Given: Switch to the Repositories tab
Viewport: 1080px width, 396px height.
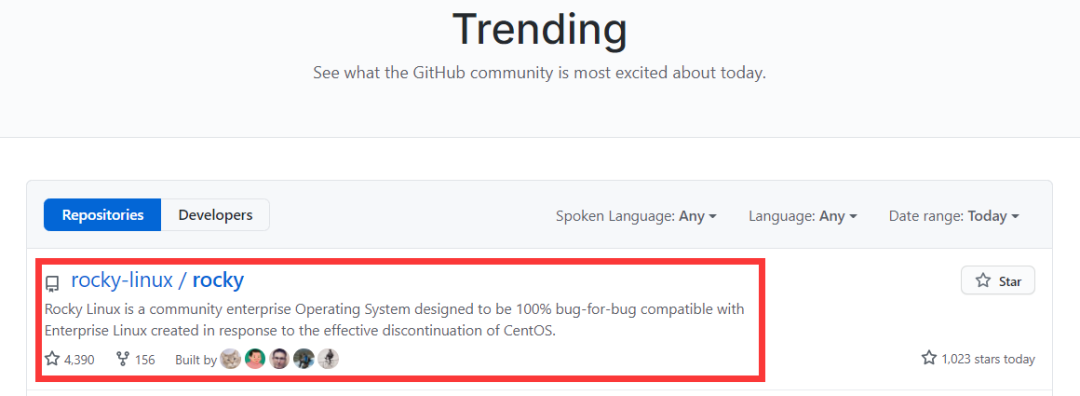Looking at the screenshot, I should 103,215.
